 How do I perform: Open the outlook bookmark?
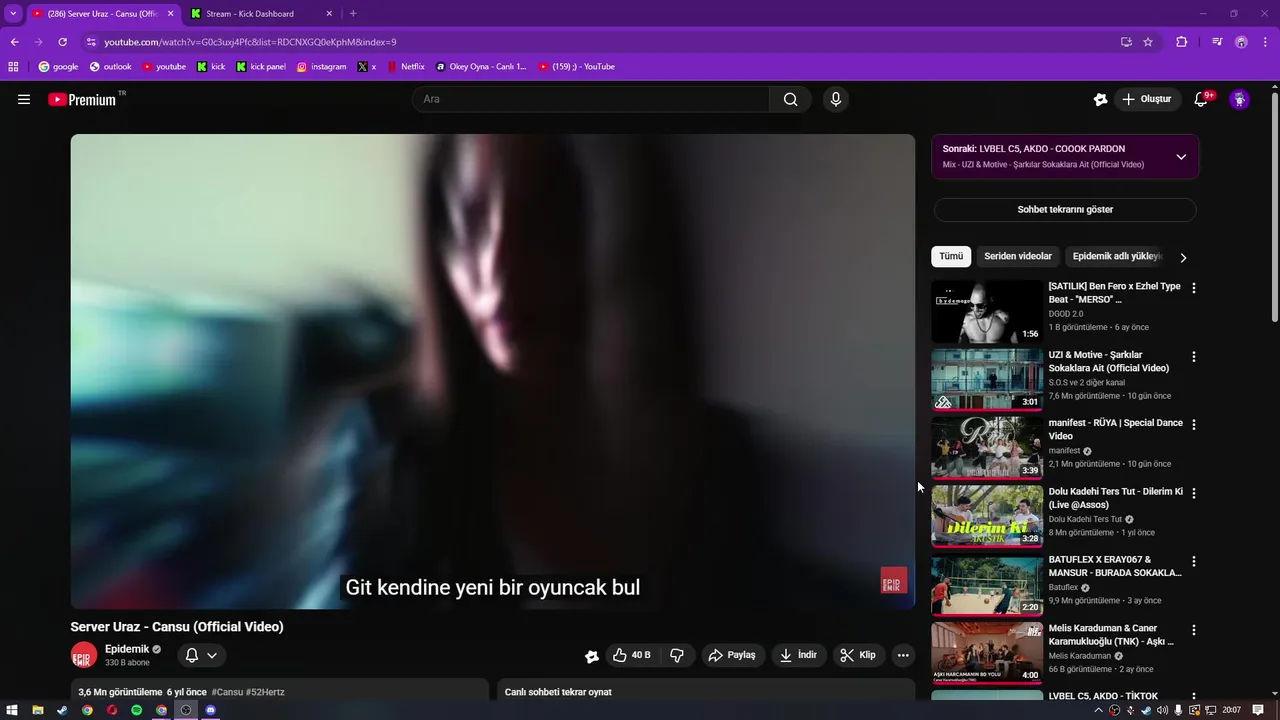tap(110, 67)
